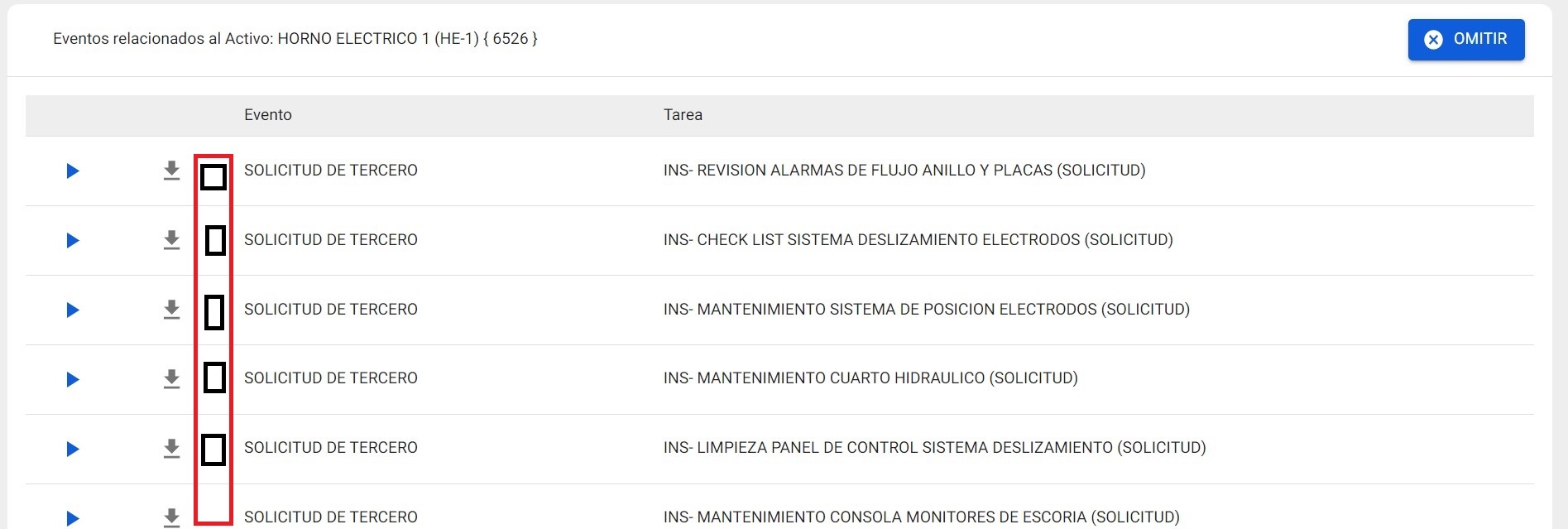This screenshot has height=529, width=1568.
Task: Click the Tarea column header
Action: [x=683, y=115]
